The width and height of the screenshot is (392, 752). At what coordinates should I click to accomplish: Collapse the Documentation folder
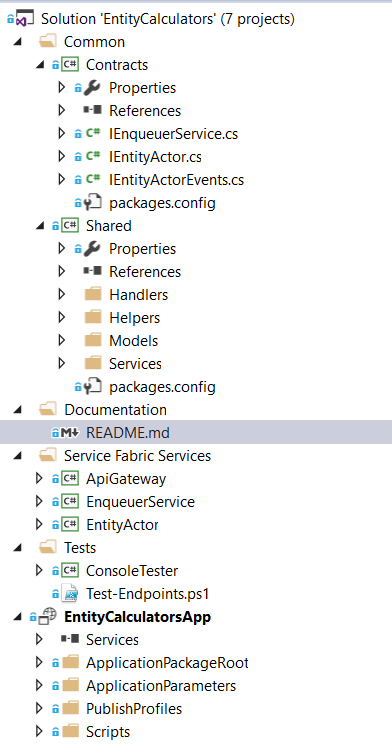[18, 410]
